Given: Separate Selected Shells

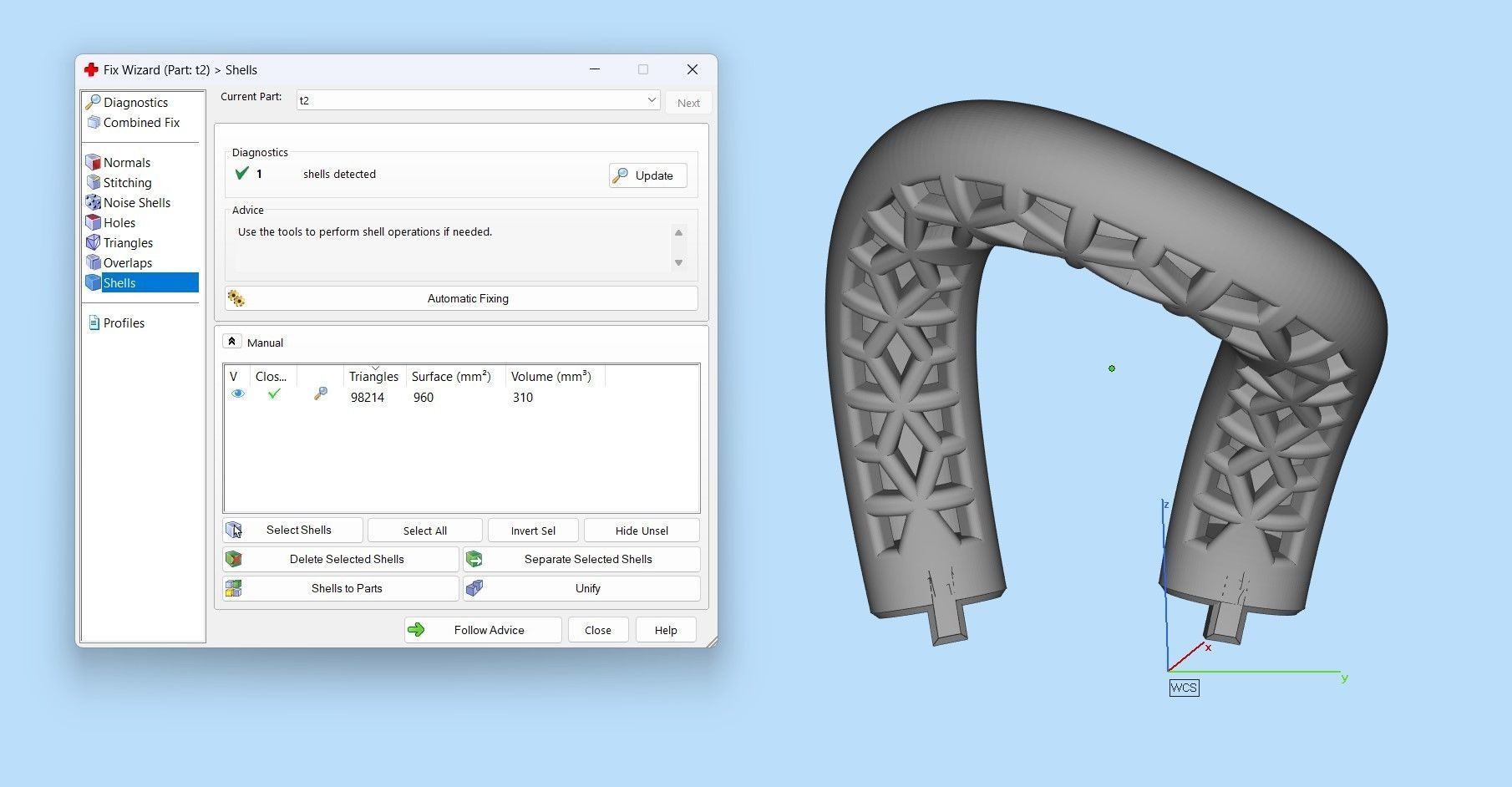Looking at the screenshot, I should (x=581, y=560).
